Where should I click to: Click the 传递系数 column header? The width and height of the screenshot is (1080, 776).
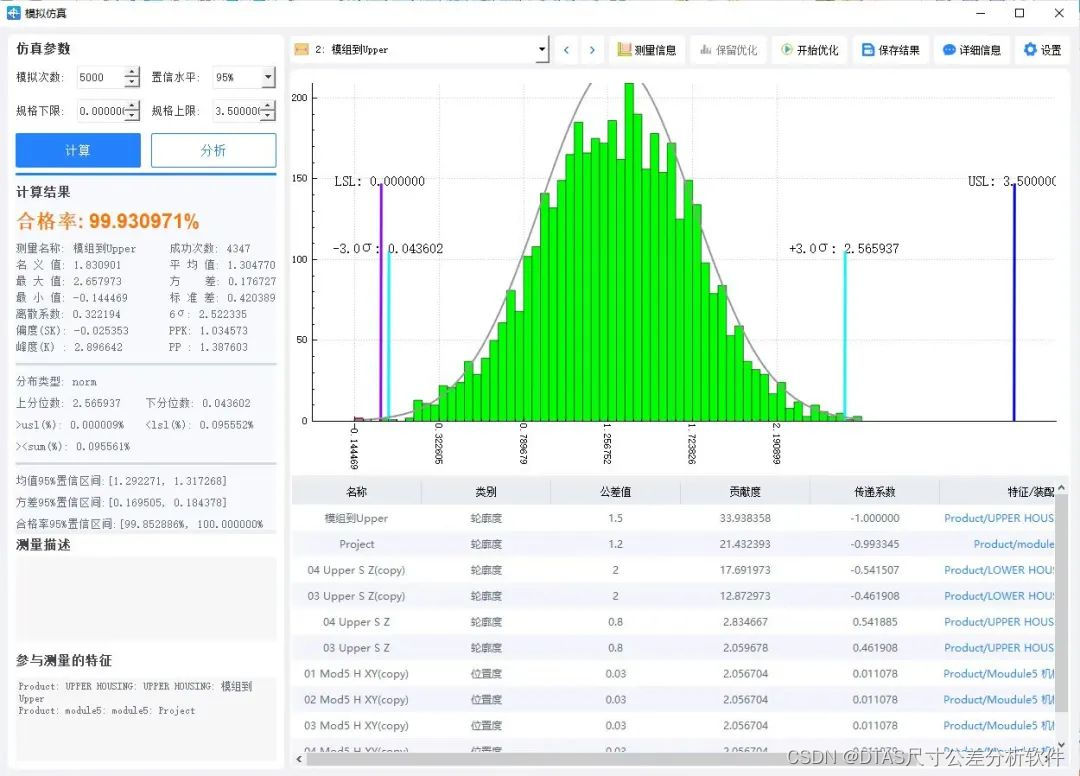coord(874,492)
